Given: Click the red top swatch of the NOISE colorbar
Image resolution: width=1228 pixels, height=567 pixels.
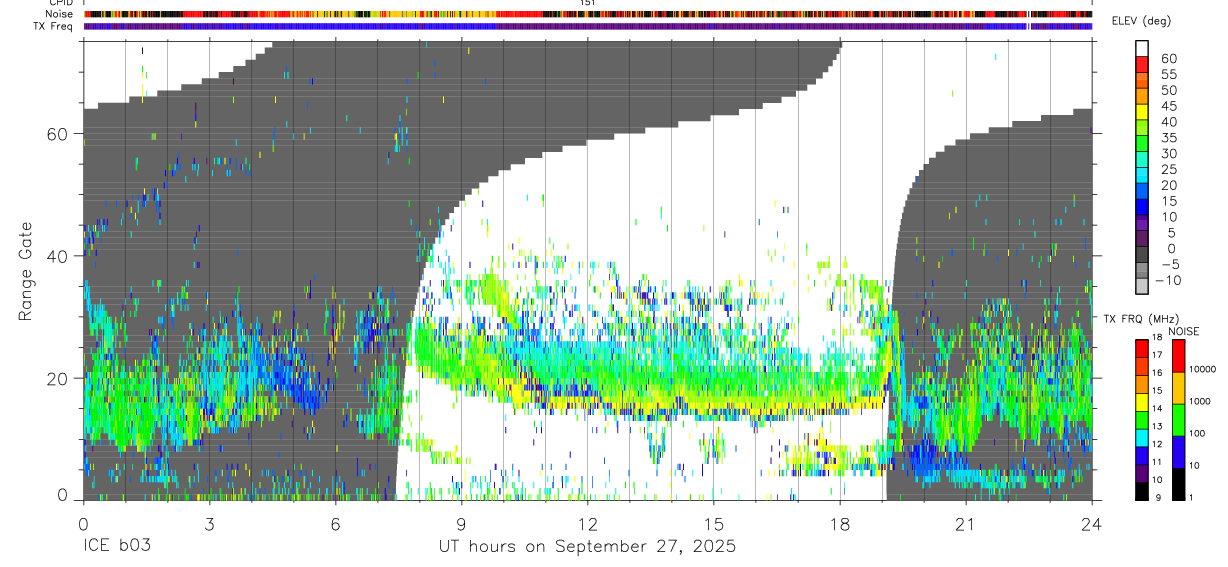Looking at the screenshot, I should (1177, 356).
